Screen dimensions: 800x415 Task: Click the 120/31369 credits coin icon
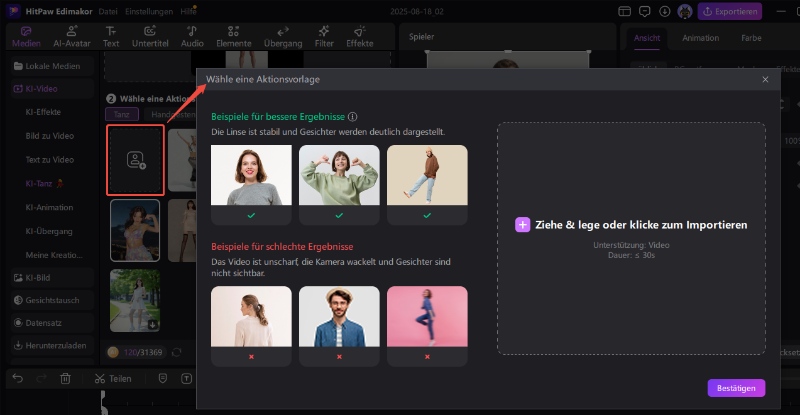113,352
